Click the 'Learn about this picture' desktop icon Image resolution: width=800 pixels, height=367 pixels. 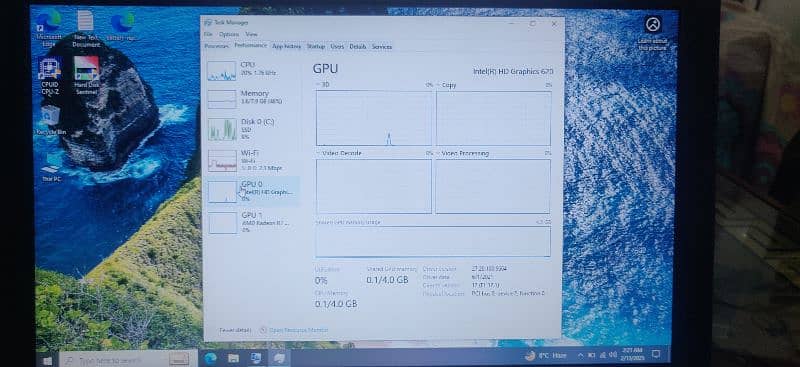click(653, 33)
